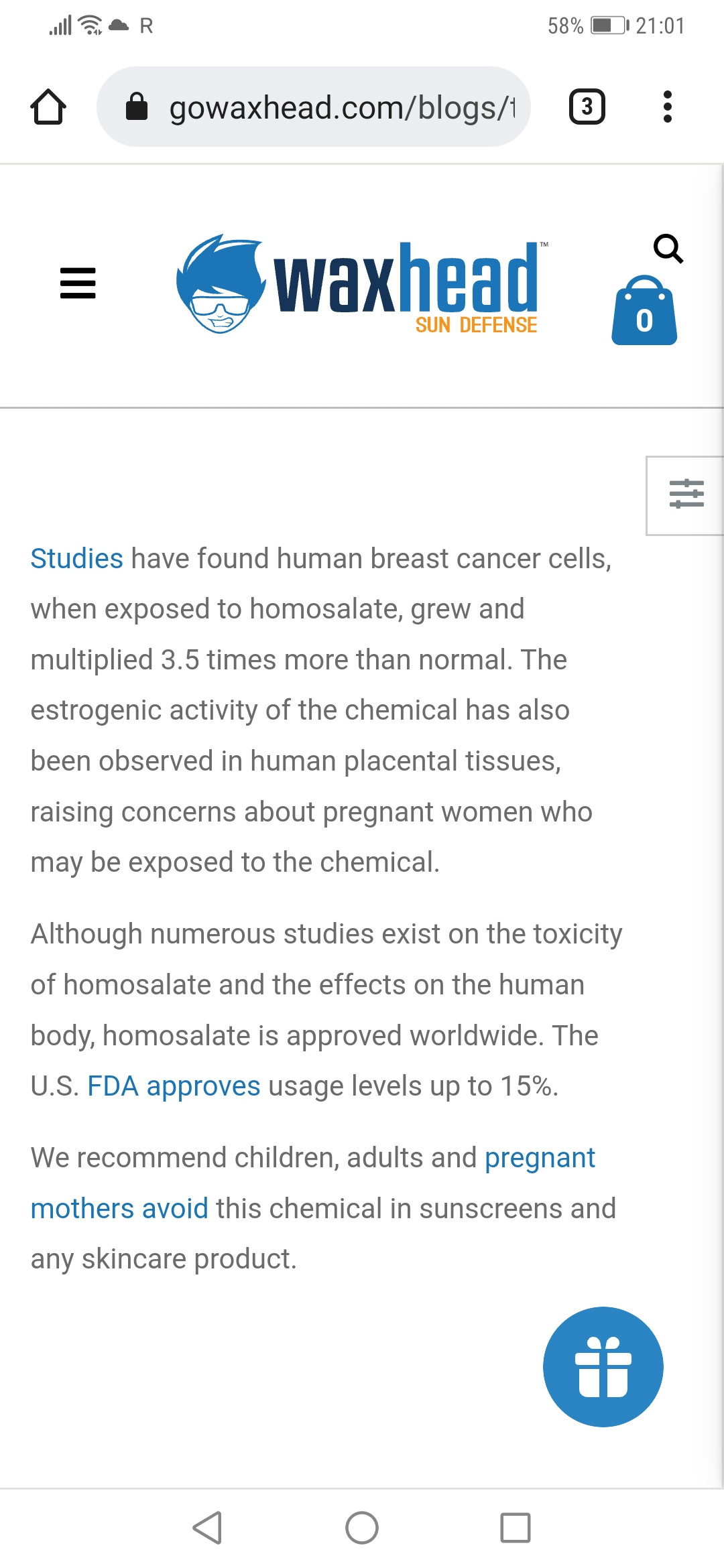Tap the blue gift rewards button
The image size is (724, 1568).
pyautogui.click(x=603, y=1367)
